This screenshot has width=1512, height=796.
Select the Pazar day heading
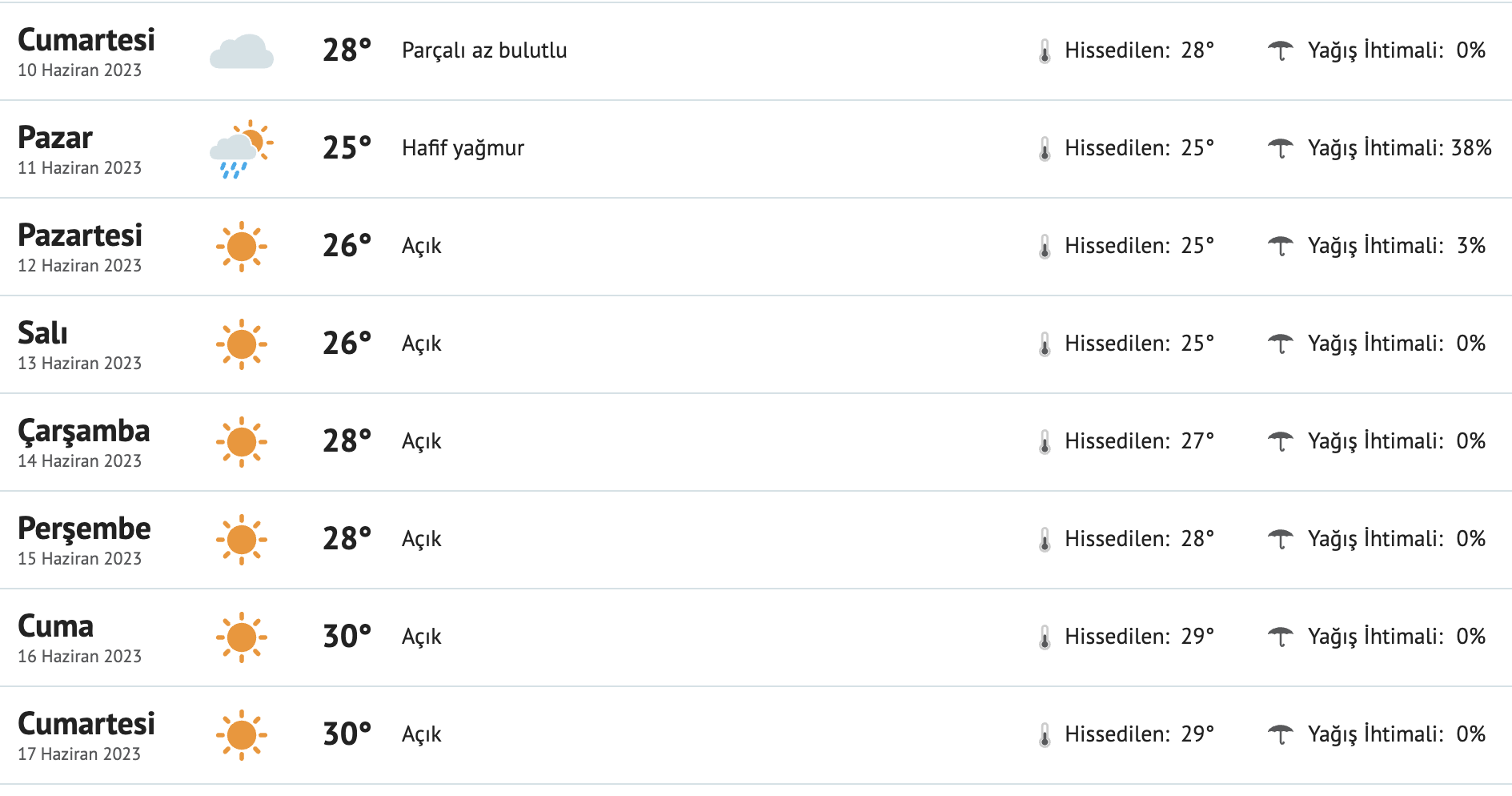tap(55, 138)
